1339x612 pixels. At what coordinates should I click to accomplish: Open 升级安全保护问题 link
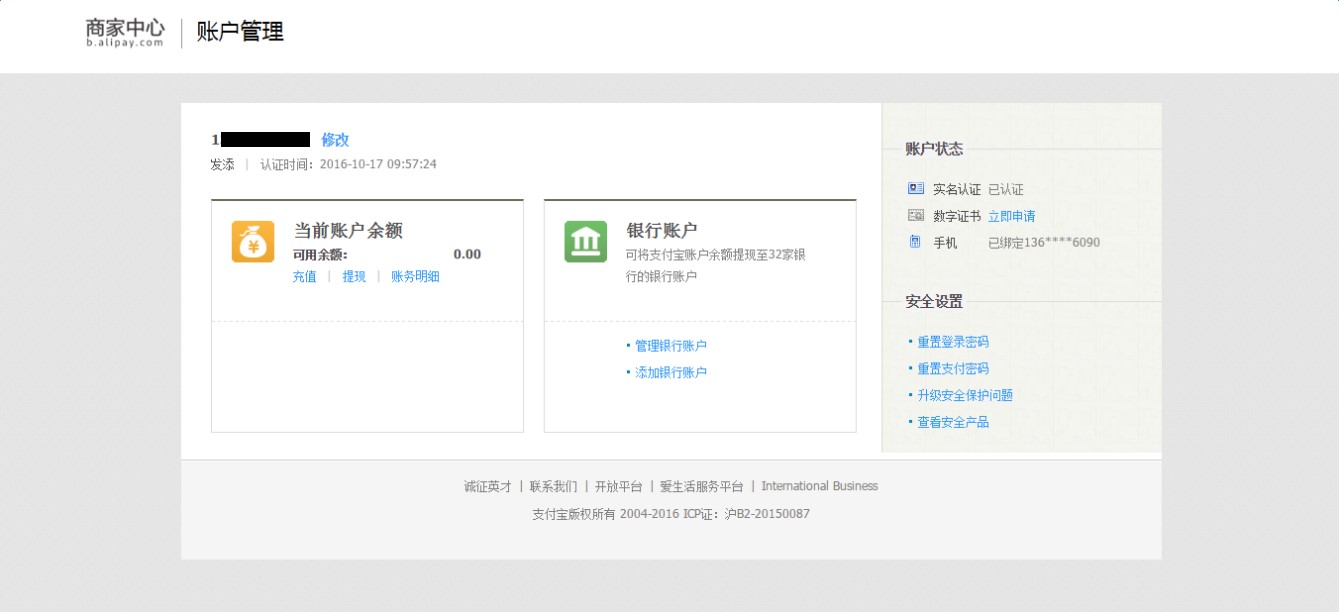click(x=965, y=396)
